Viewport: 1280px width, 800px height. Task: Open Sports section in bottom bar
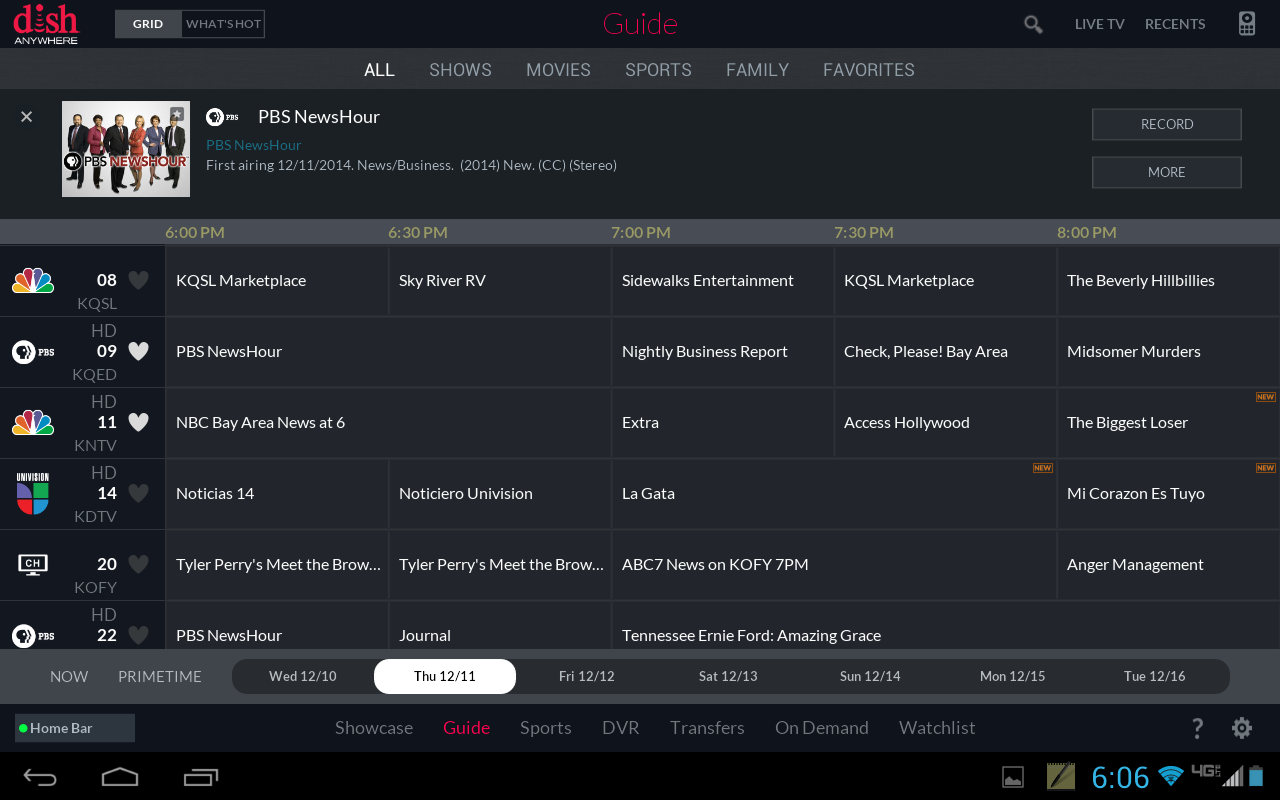(x=546, y=728)
